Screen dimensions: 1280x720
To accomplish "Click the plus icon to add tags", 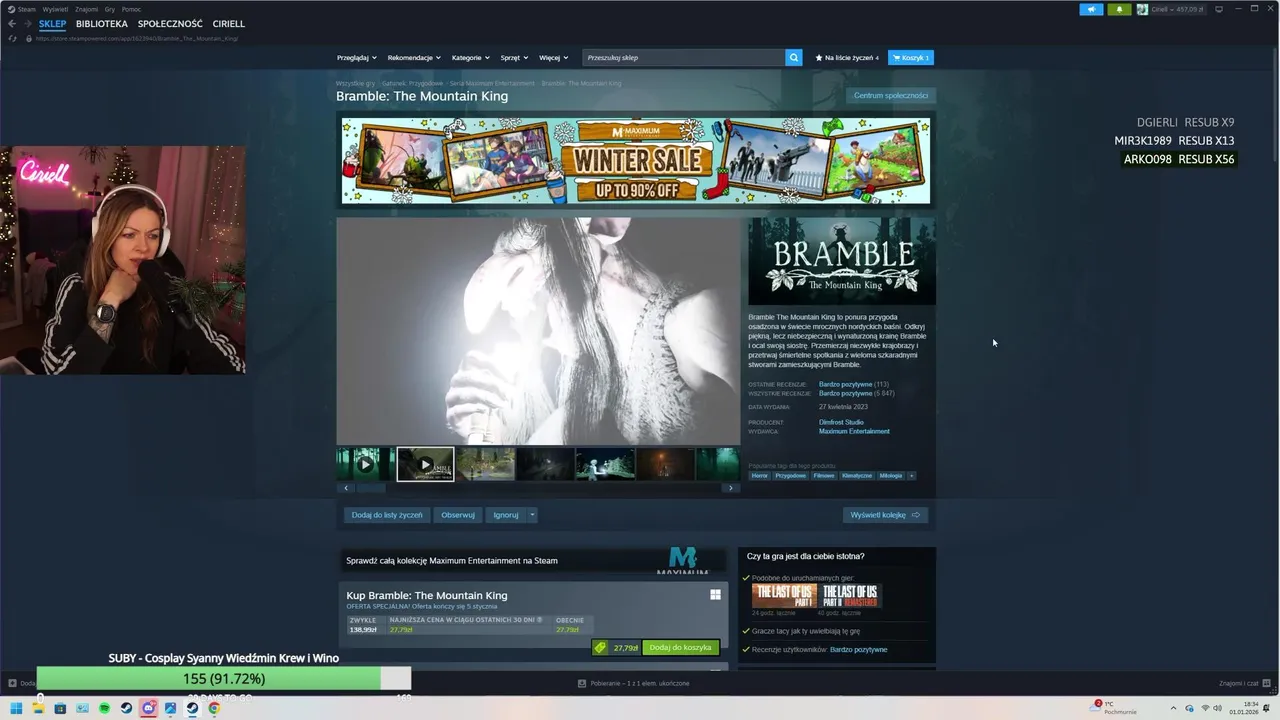I will click(911, 476).
